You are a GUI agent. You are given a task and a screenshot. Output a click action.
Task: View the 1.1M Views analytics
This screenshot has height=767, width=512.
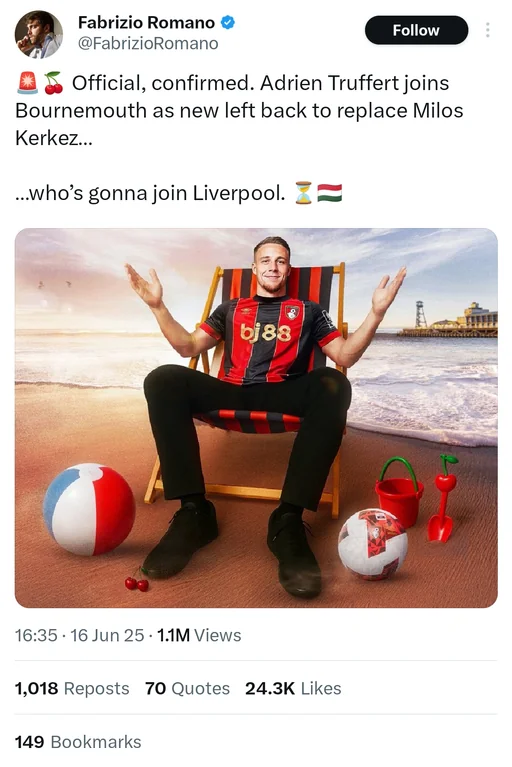[x=199, y=635]
